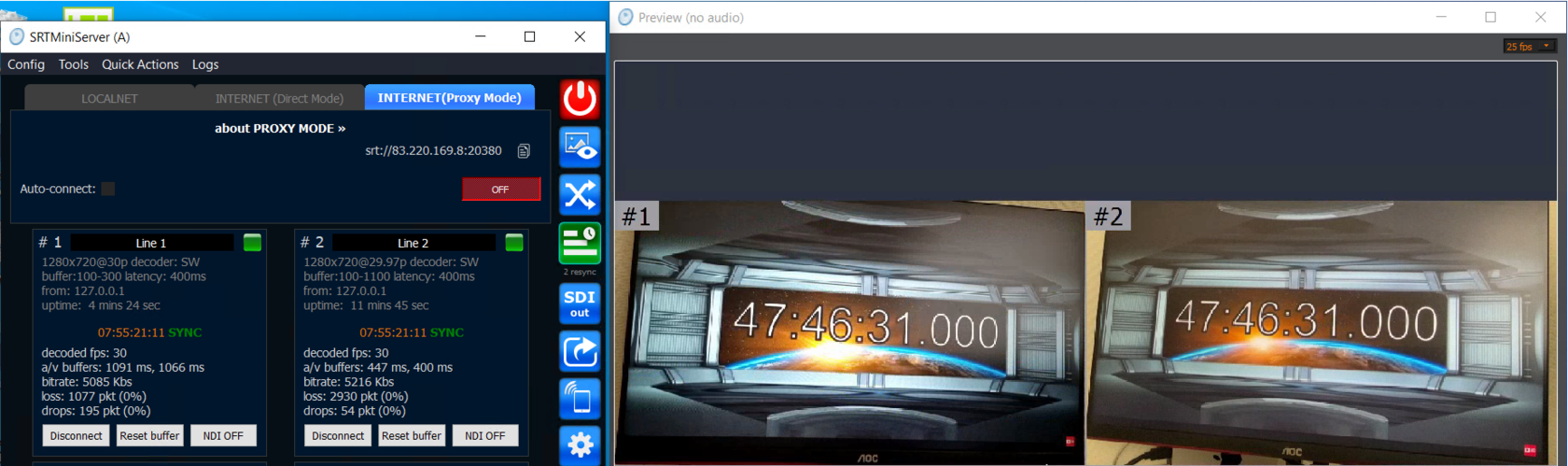
Task: Click preview thumbnail #1
Action: tap(849, 332)
